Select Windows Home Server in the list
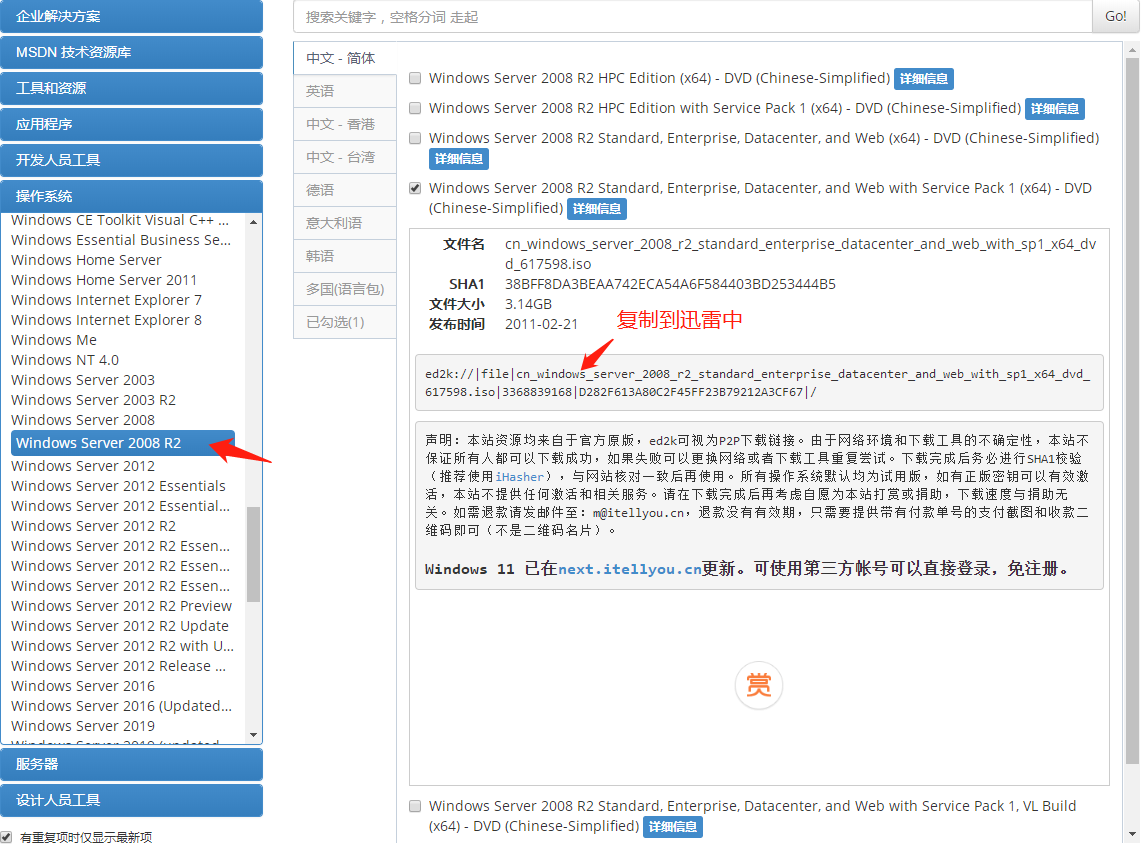1142x845 pixels. 86,260
